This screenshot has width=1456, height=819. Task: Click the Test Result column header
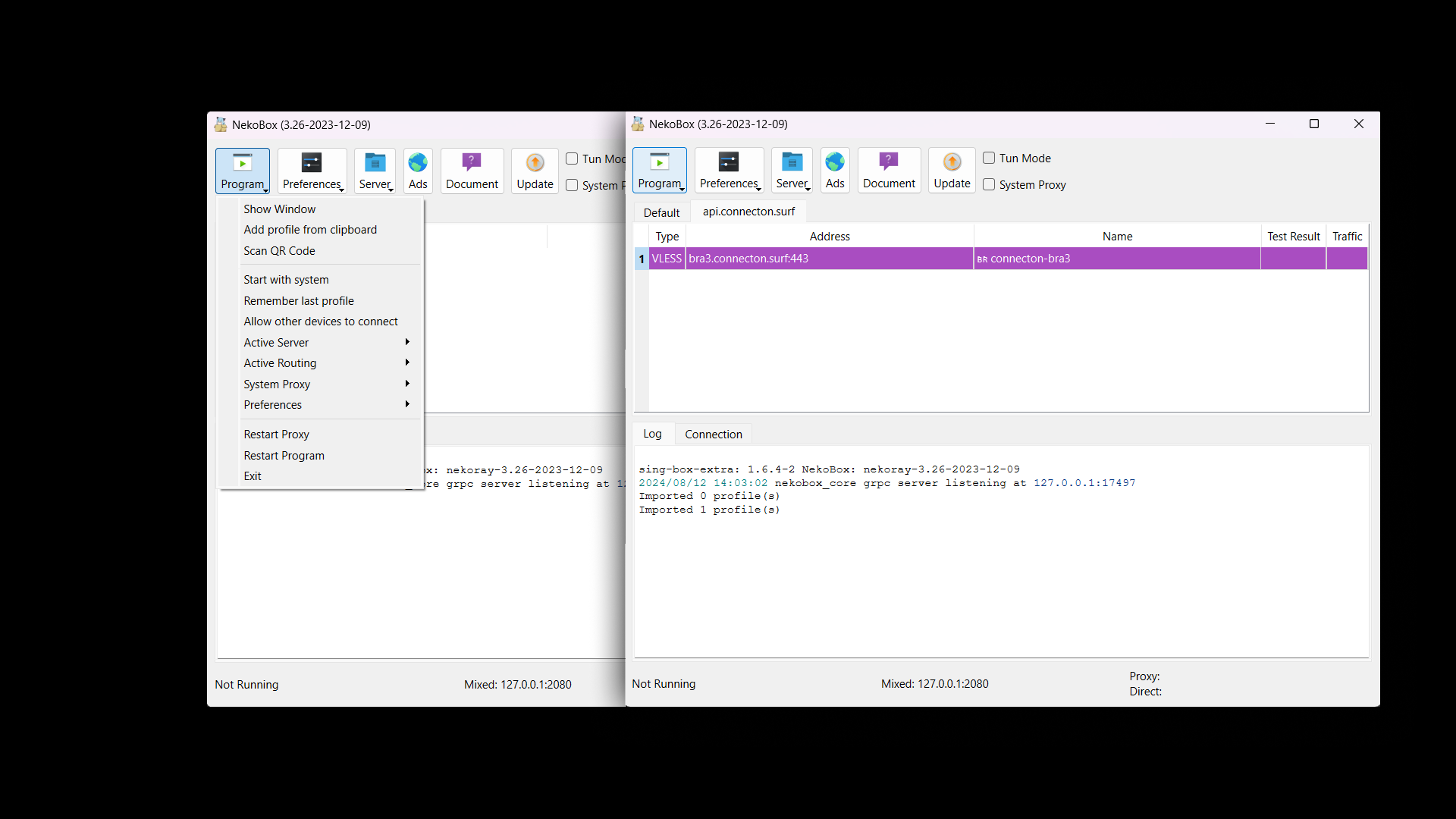coord(1293,237)
